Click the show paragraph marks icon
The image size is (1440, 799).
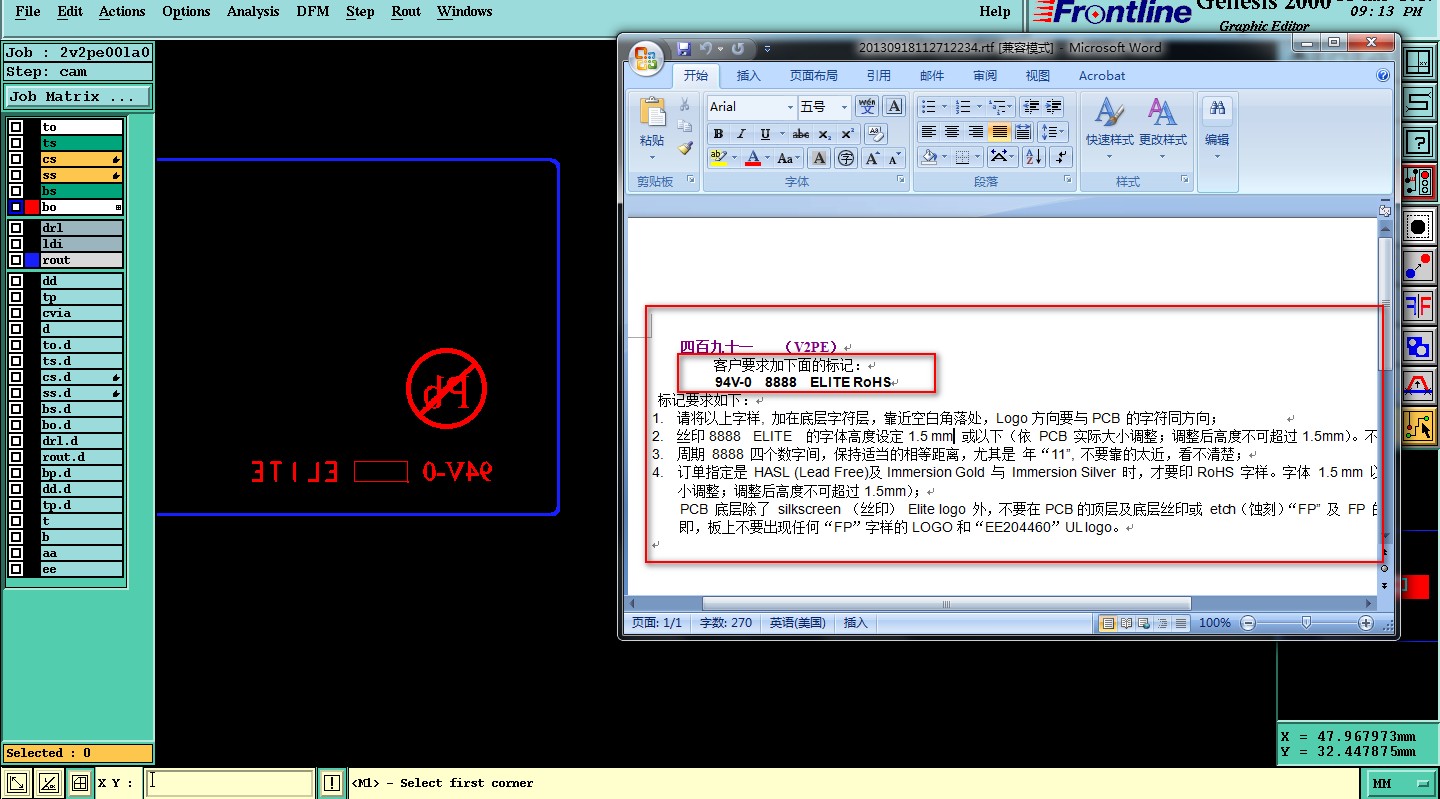point(1061,157)
